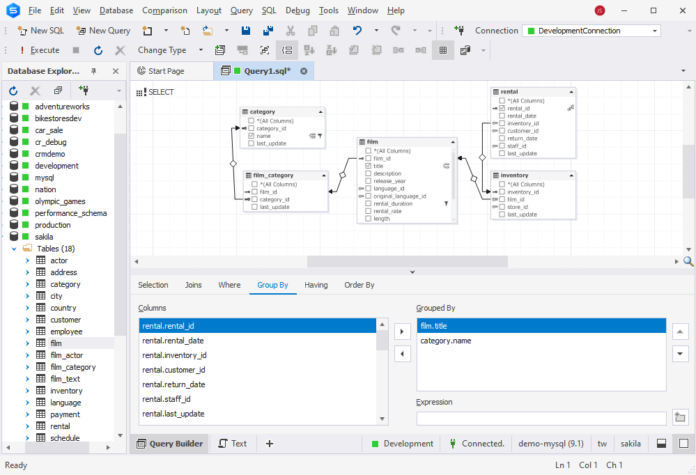Viewport: 696px width, 475px height.
Task: Toggle the rental_id checkbox in rental table
Action: 501,108
